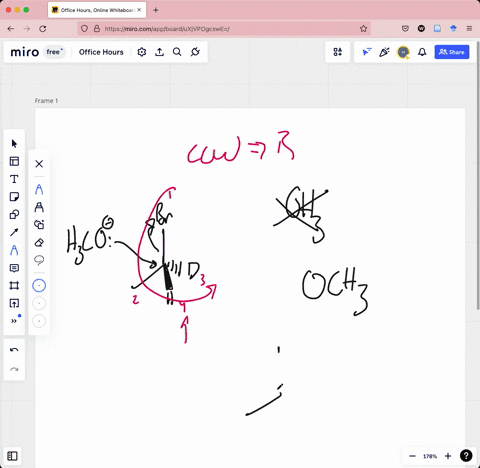
Task: Click the Office Hours board title
Action: (101, 52)
